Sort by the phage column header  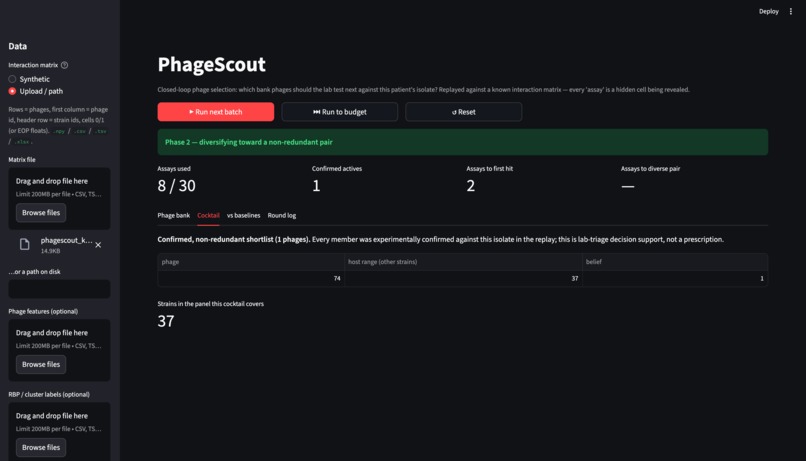[251, 262]
